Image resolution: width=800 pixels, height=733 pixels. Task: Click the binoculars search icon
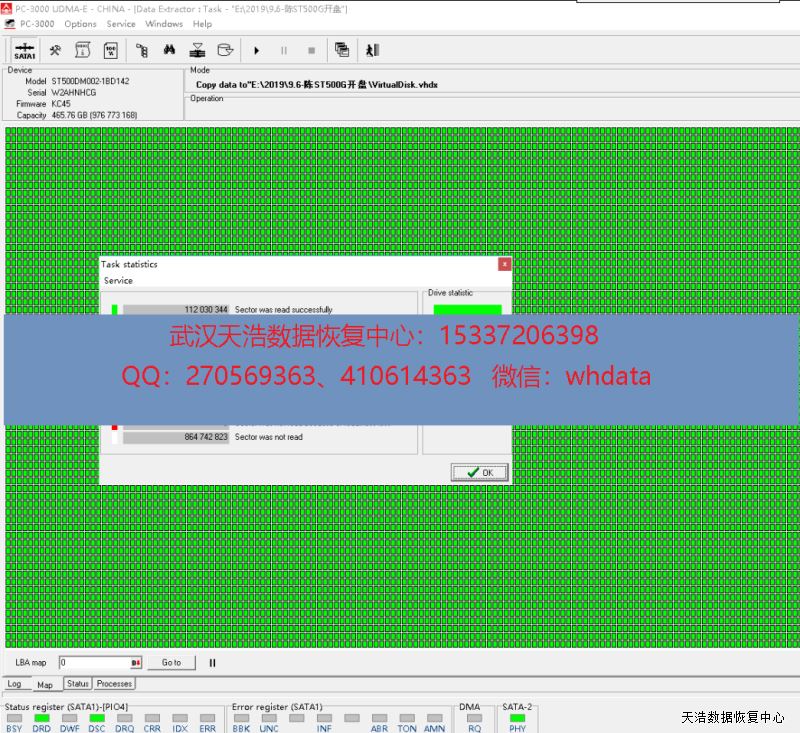170,50
